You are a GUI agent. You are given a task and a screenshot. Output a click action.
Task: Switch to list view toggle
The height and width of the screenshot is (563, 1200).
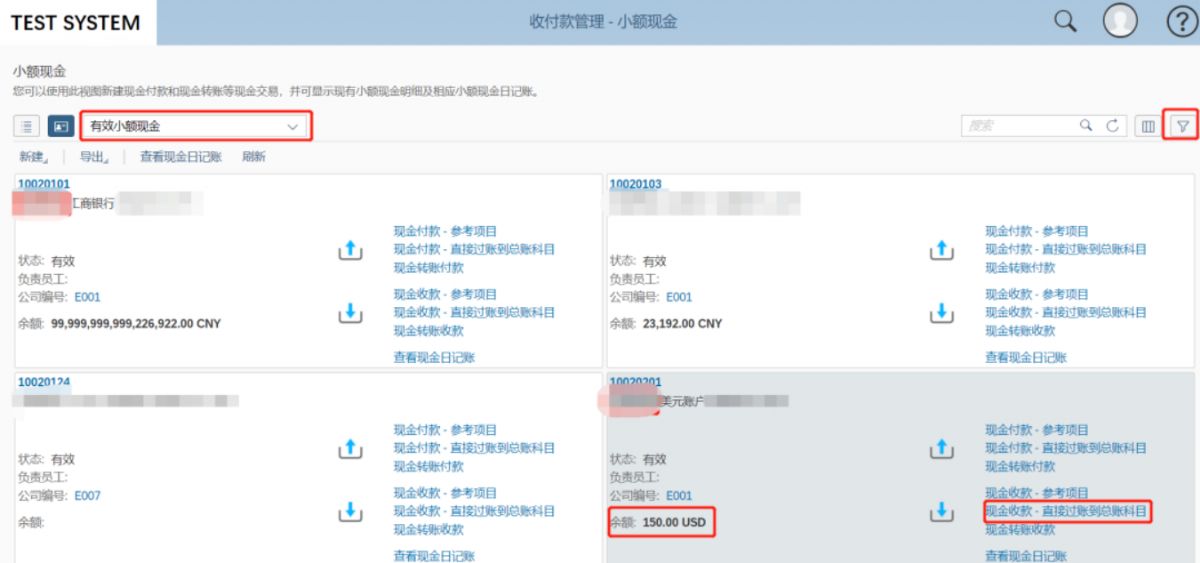(x=27, y=126)
